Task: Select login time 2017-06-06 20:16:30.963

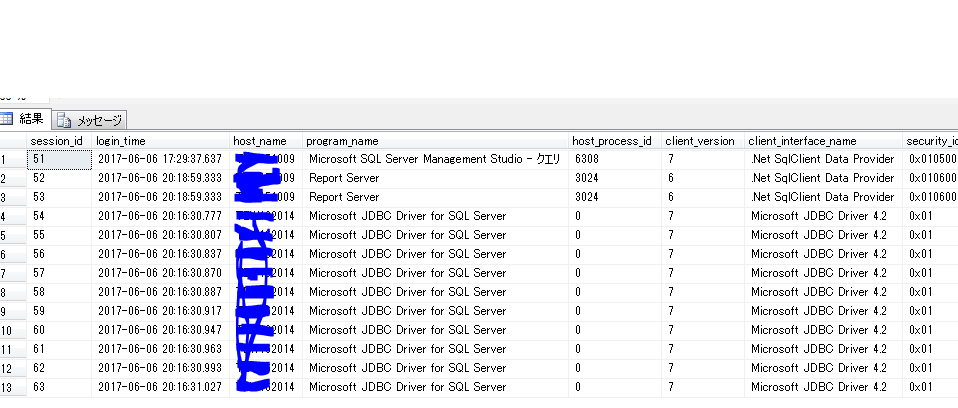Action: tap(161, 349)
